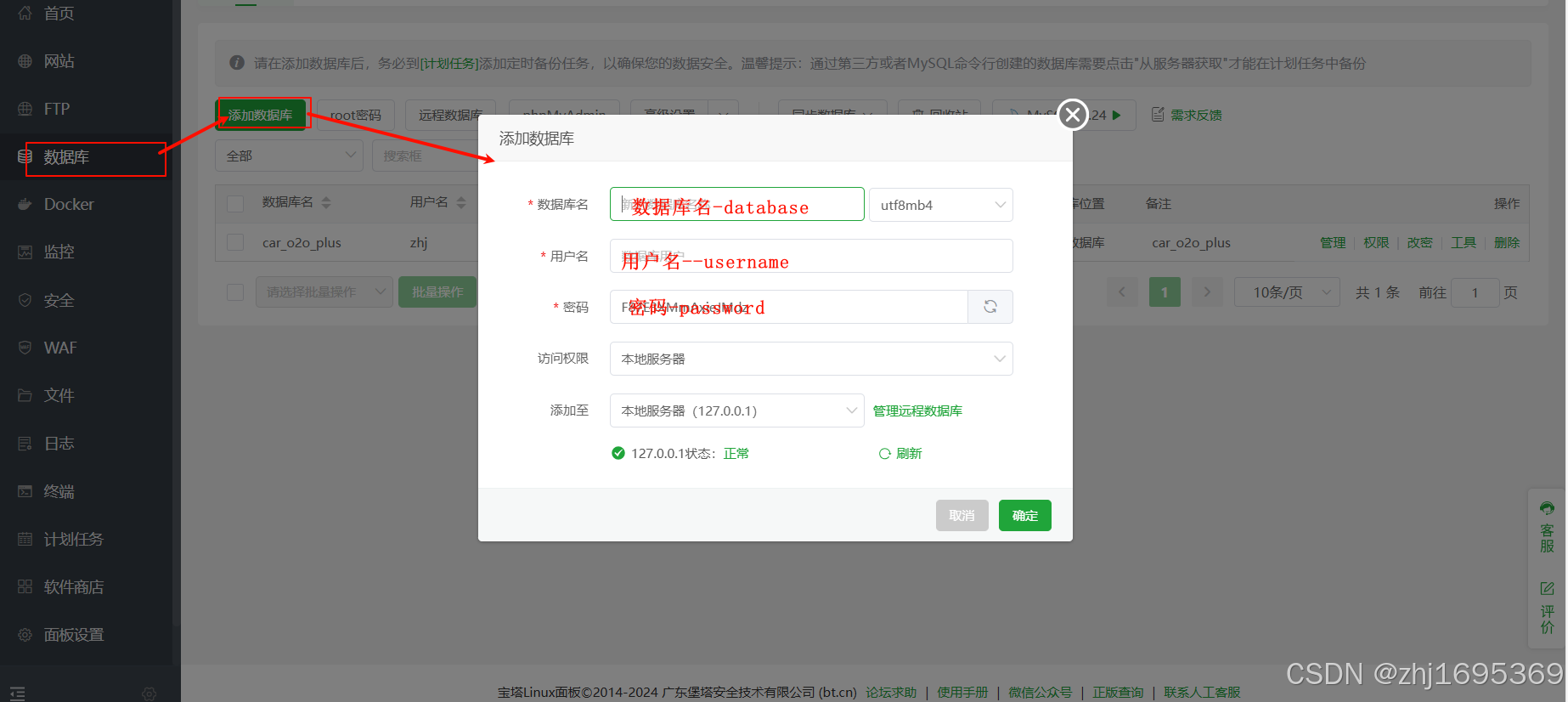1568x702 pixels.
Task: Click the 计划任务 schedule icon in sidebar
Action: [25, 539]
